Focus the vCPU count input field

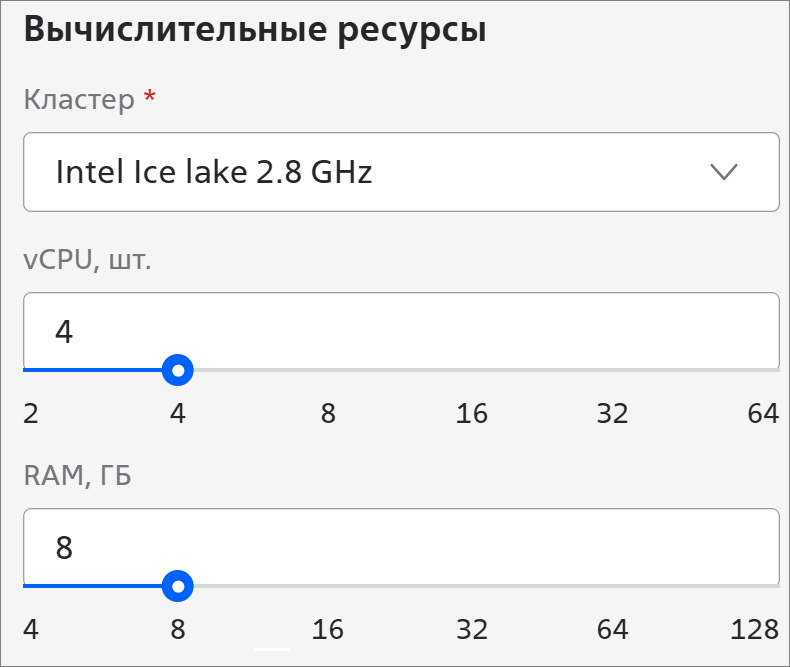(400, 331)
